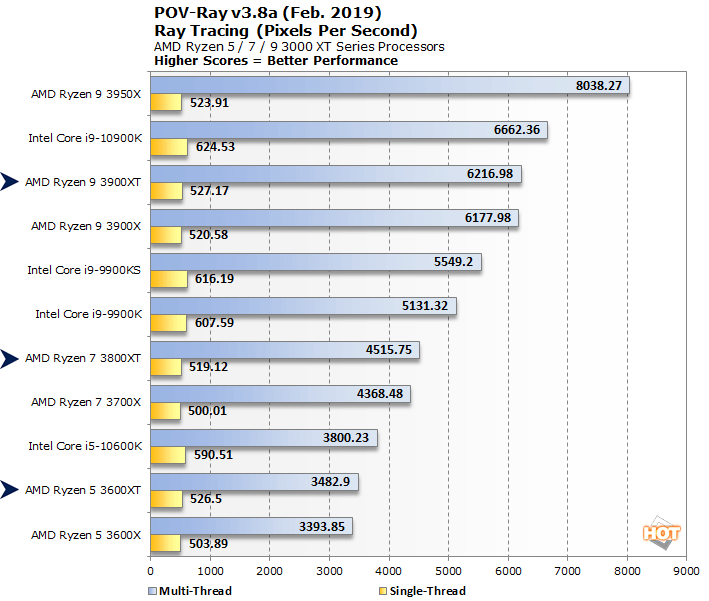Click the Higher Scores = Better Performance note

(276, 61)
